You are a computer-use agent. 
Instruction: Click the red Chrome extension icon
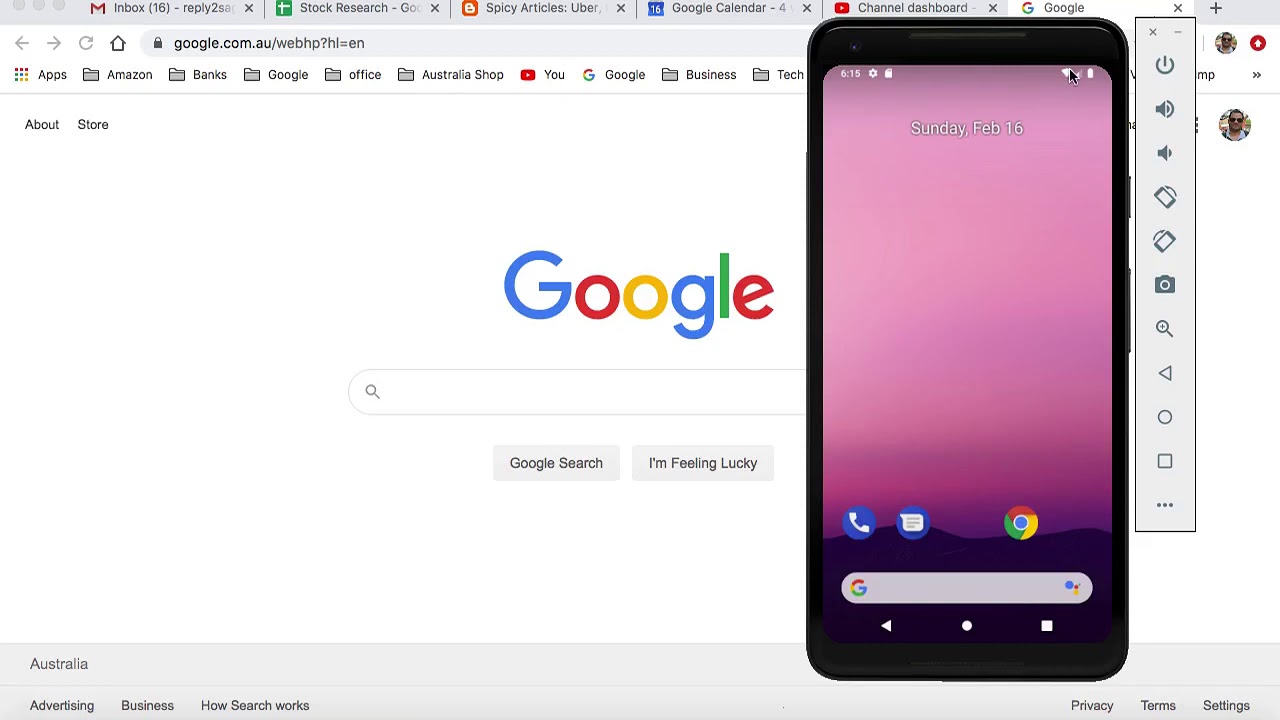pos(1258,43)
